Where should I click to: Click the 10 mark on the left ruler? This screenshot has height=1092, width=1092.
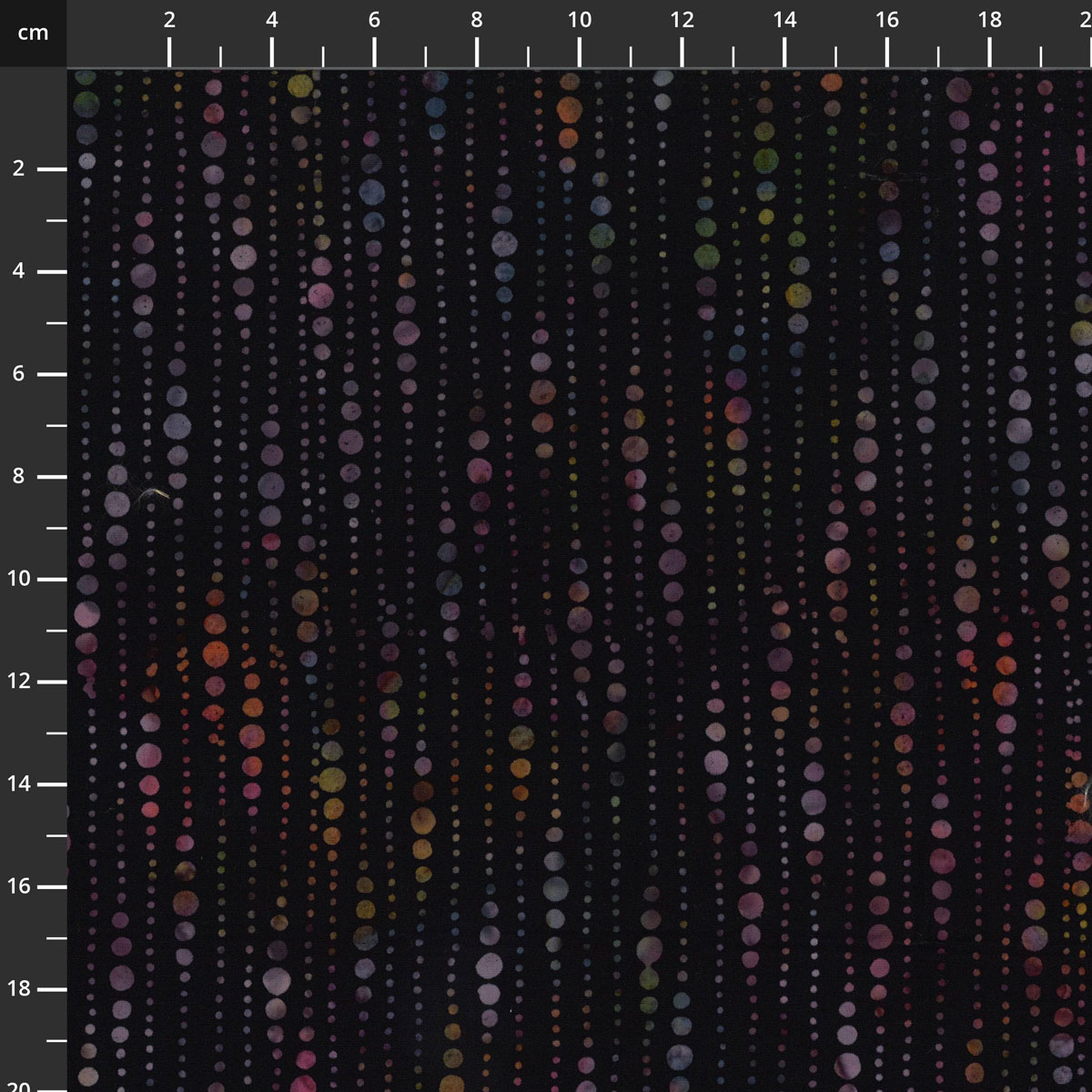[19, 580]
